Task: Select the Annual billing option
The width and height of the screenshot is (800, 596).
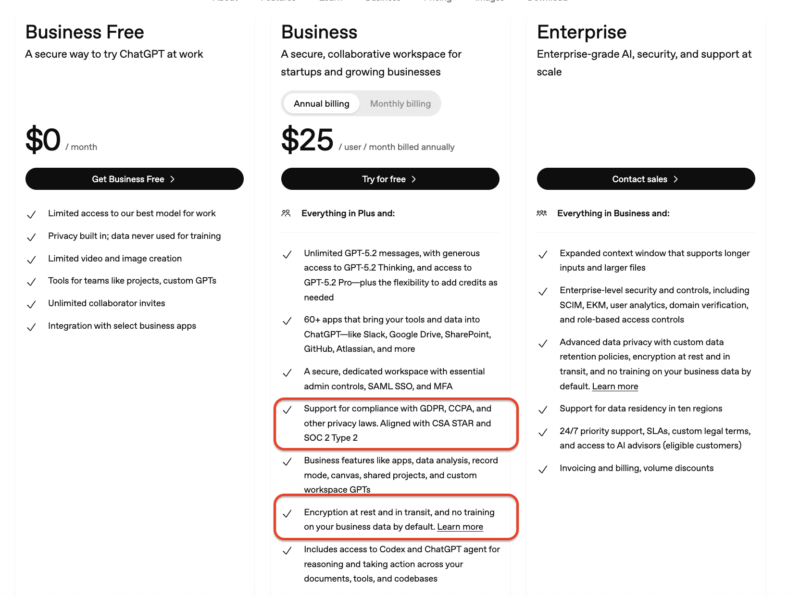Action: 321,104
